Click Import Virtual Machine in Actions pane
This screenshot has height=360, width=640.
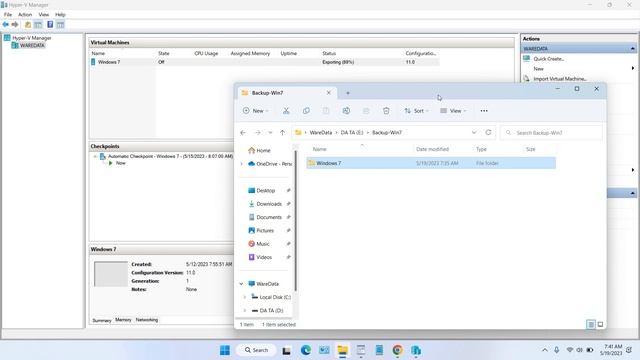pos(560,79)
